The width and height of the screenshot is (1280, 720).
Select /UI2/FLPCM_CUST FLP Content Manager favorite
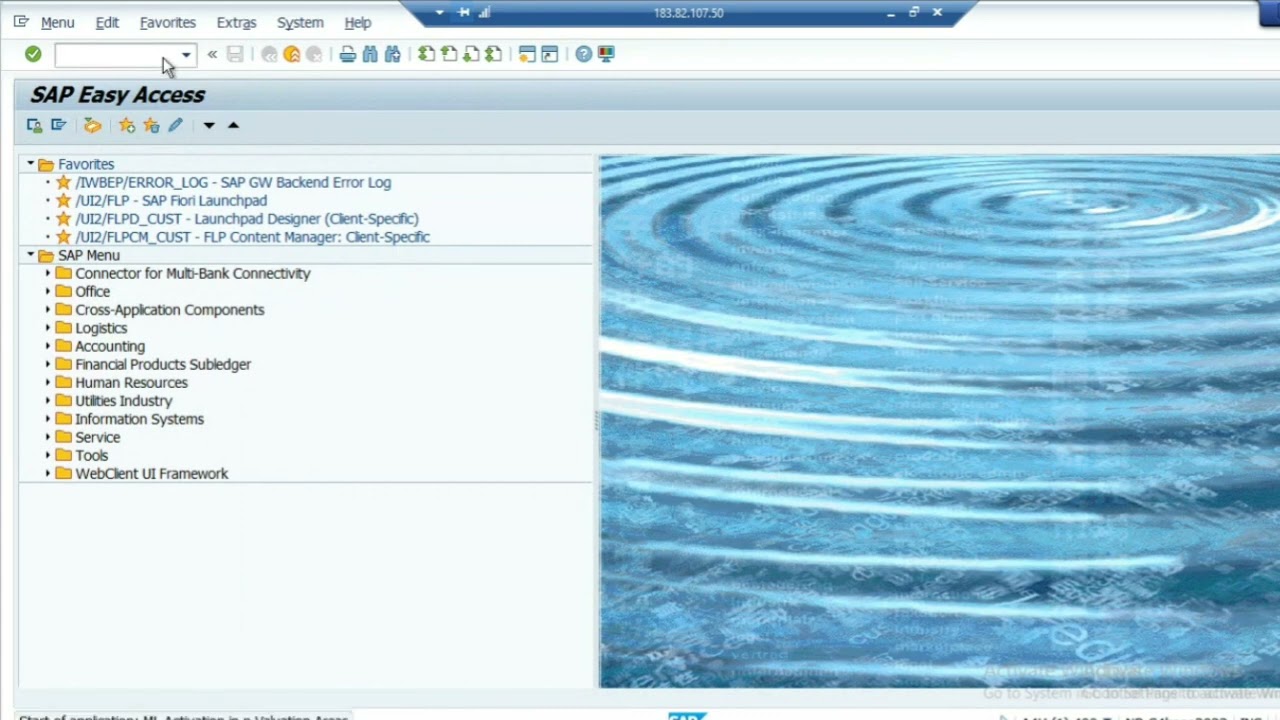(x=252, y=237)
